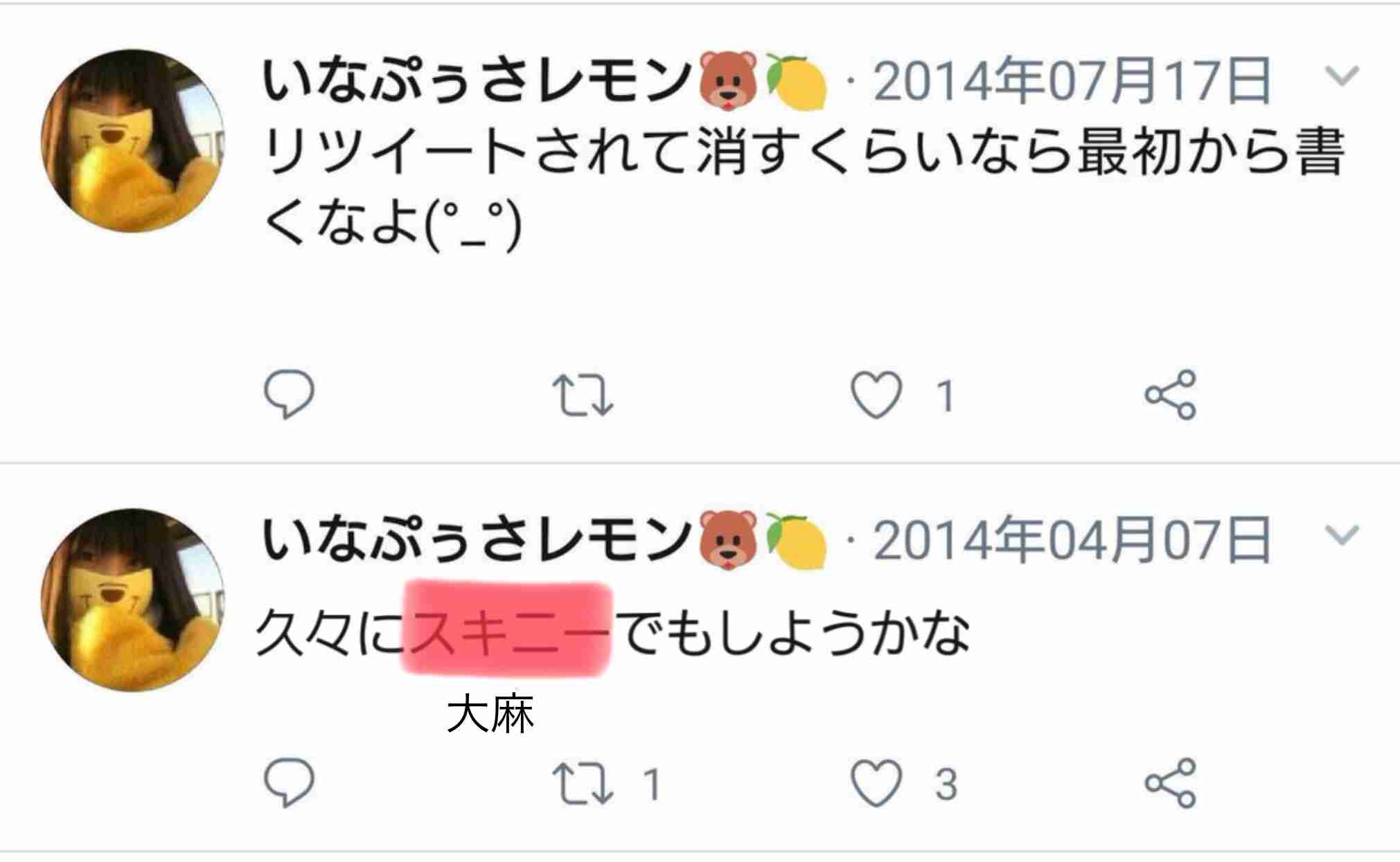
Task: Retweet the July 17 tweet
Action: (583, 395)
